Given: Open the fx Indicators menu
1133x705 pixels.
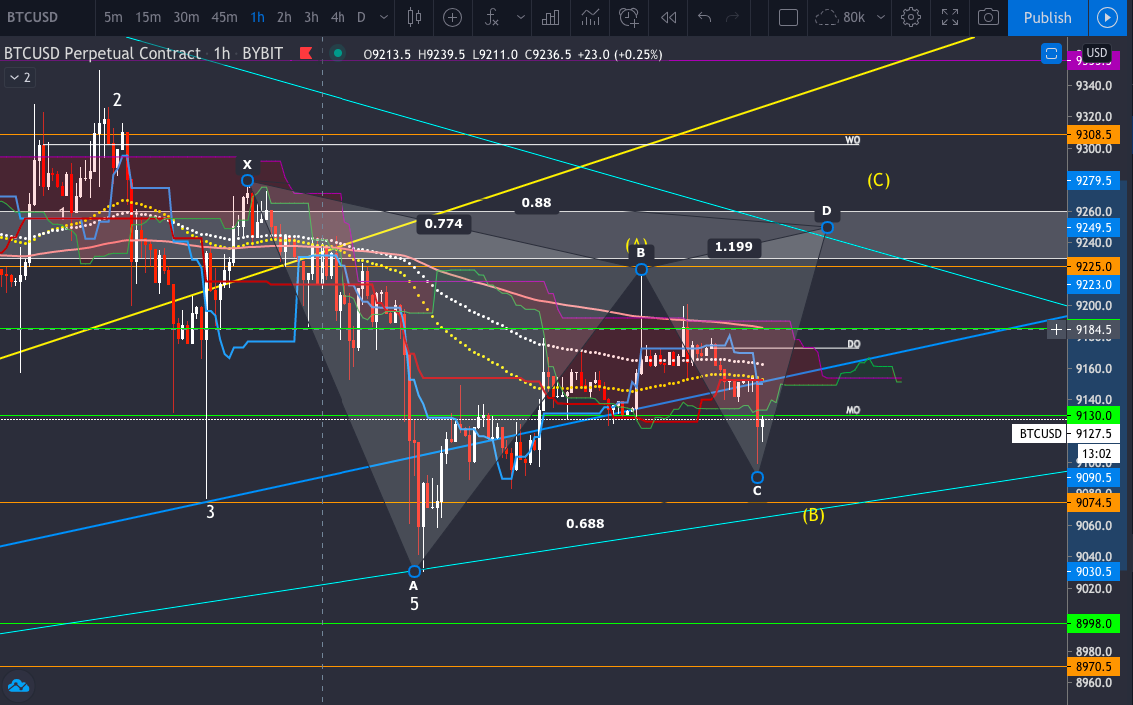Looking at the screenshot, I should pos(491,17).
